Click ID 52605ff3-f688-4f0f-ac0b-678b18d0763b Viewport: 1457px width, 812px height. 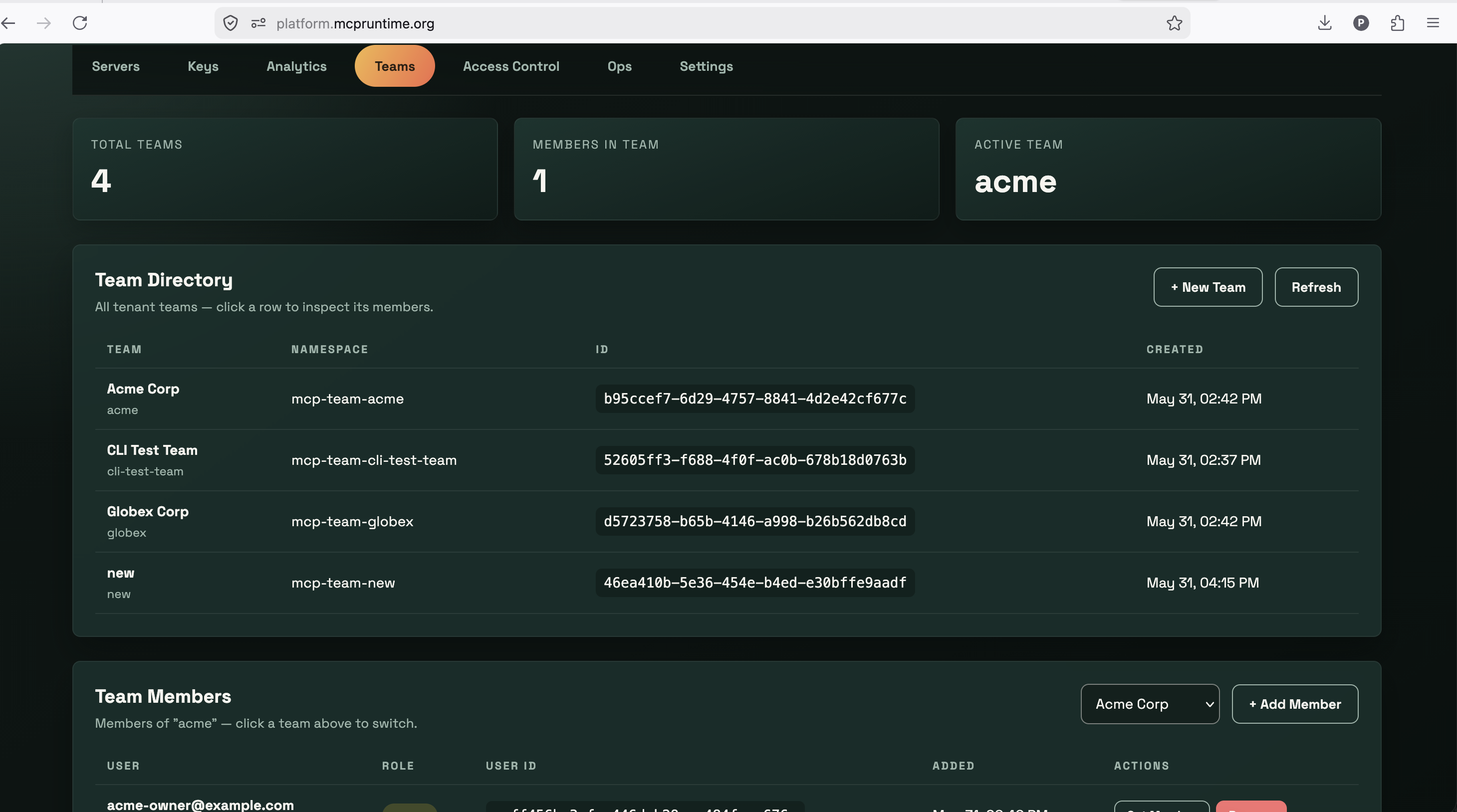[x=754, y=460]
